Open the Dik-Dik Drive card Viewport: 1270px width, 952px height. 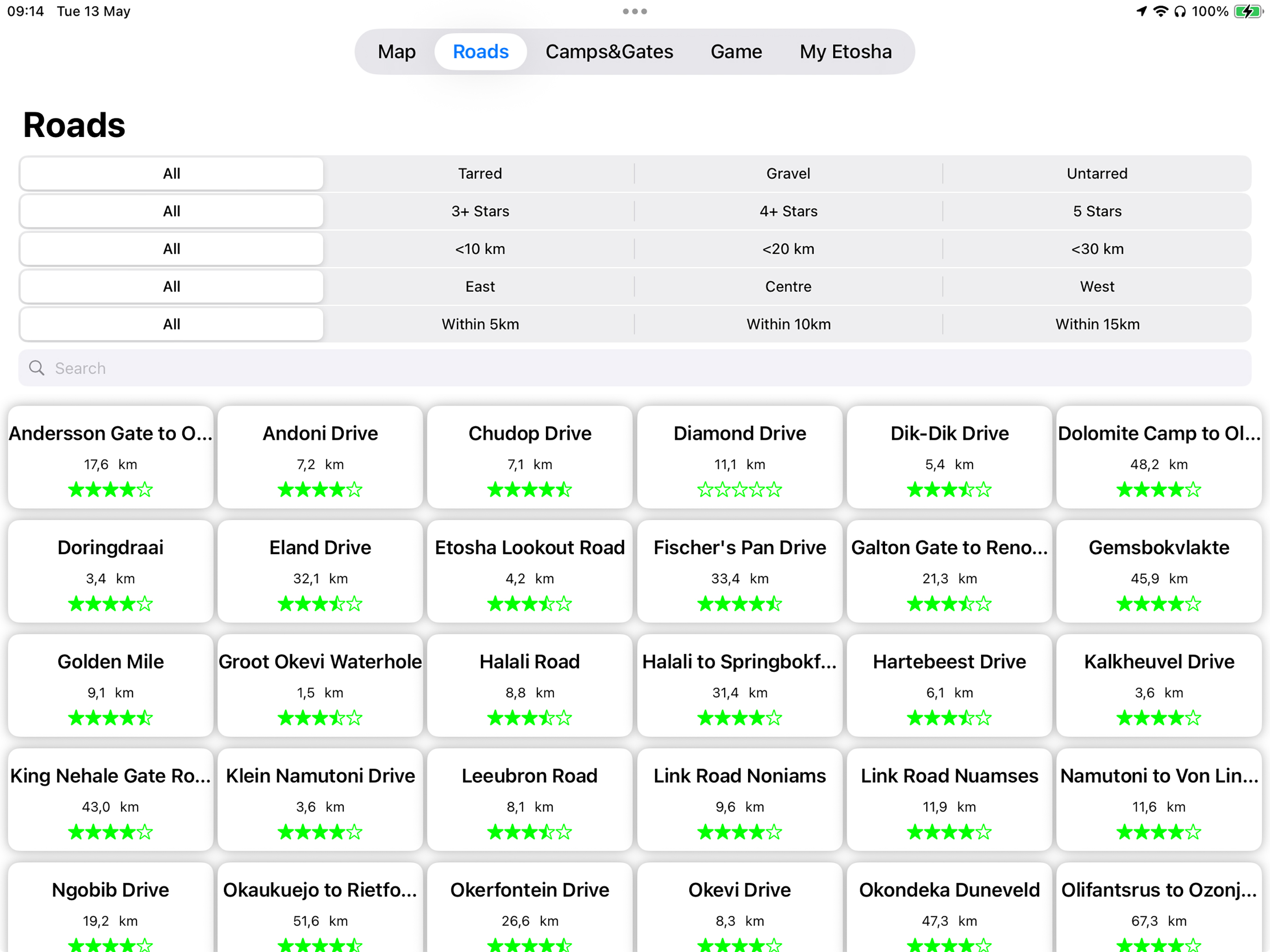949,458
